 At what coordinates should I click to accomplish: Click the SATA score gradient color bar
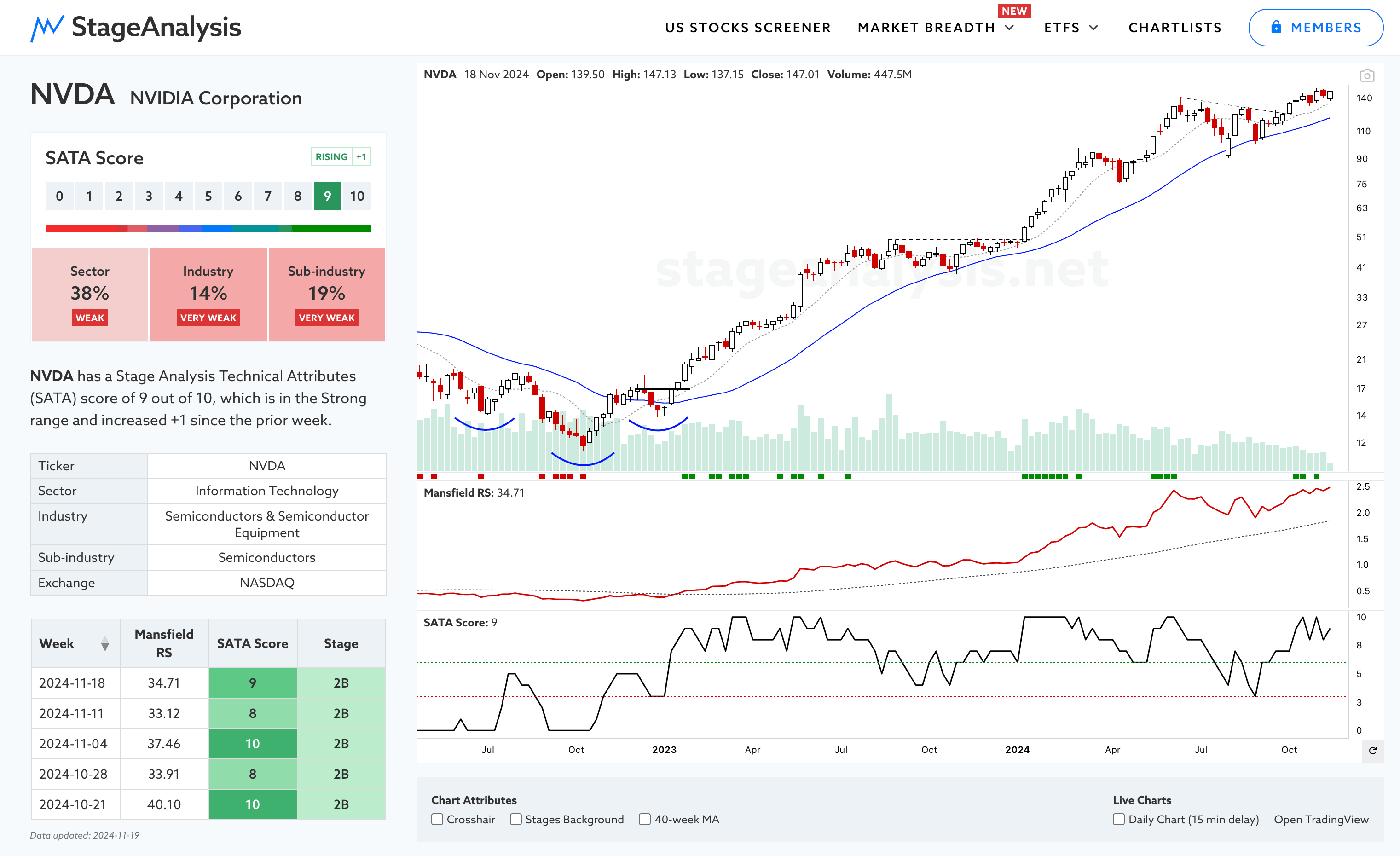(208, 228)
